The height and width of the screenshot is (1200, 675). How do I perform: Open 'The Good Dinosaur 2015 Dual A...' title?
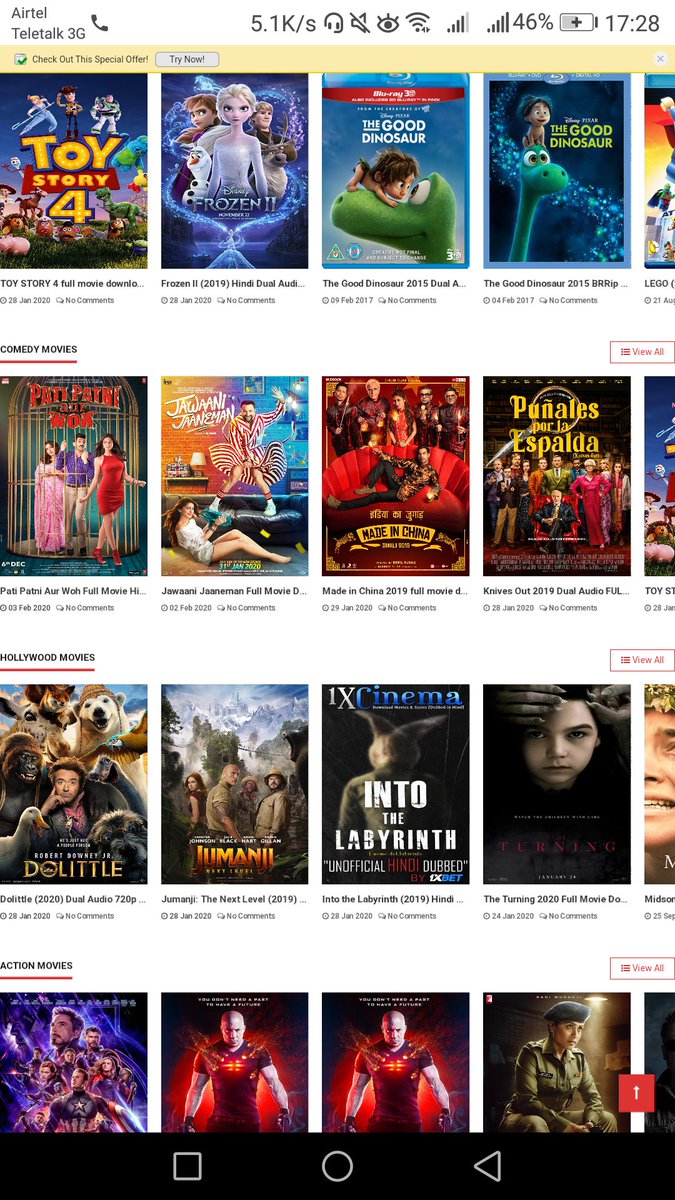click(x=394, y=284)
